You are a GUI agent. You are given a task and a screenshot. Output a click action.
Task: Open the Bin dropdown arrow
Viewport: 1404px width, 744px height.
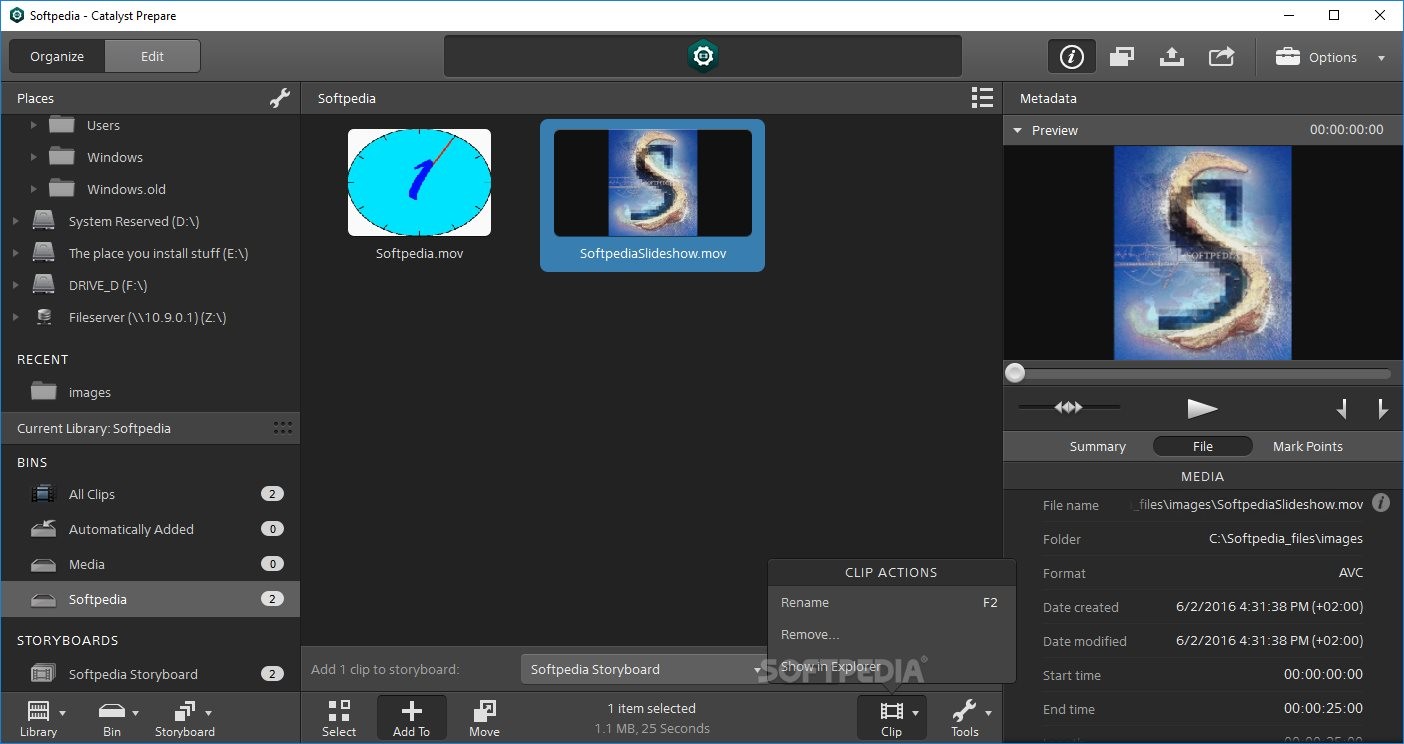pyautogui.click(x=136, y=713)
